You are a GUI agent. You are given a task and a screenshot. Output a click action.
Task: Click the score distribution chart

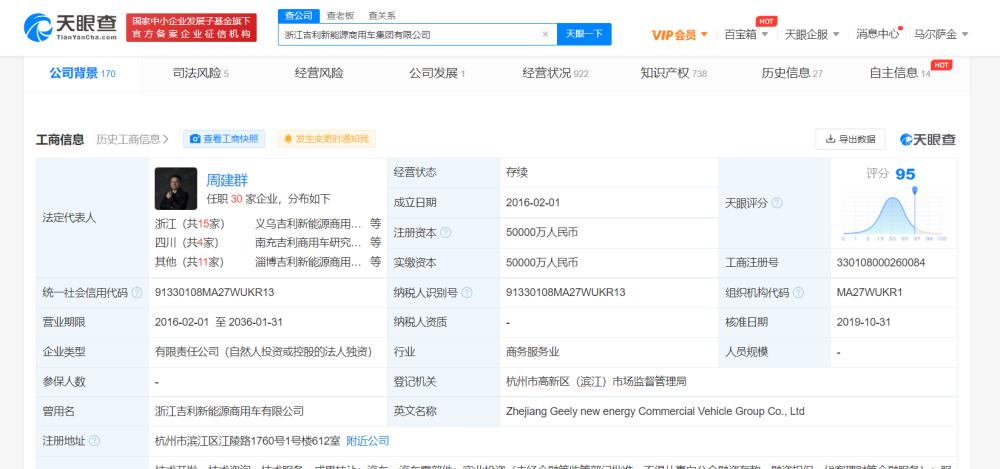click(893, 216)
